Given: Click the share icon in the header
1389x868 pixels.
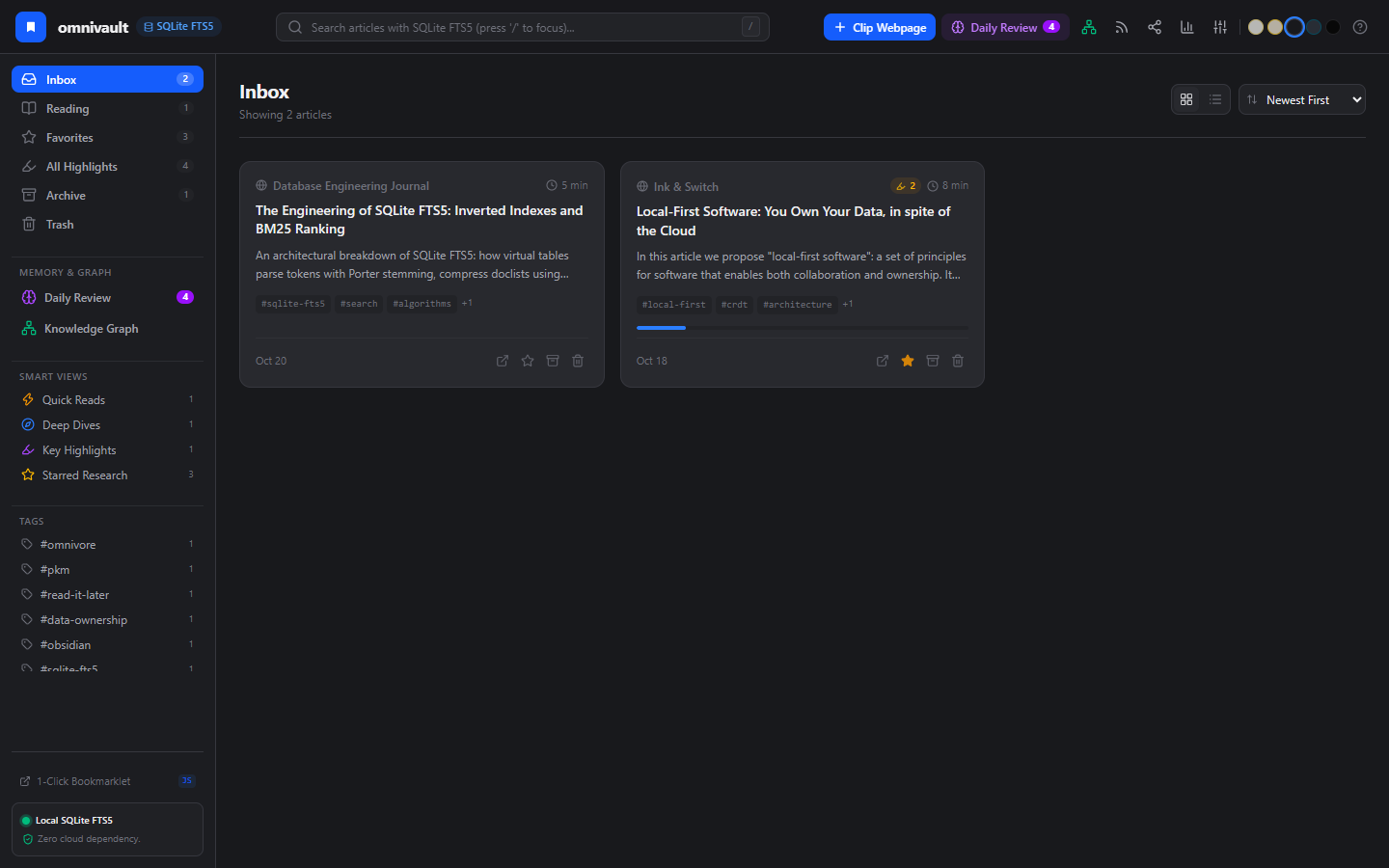Looking at the screenshot, I should 1155,27.
